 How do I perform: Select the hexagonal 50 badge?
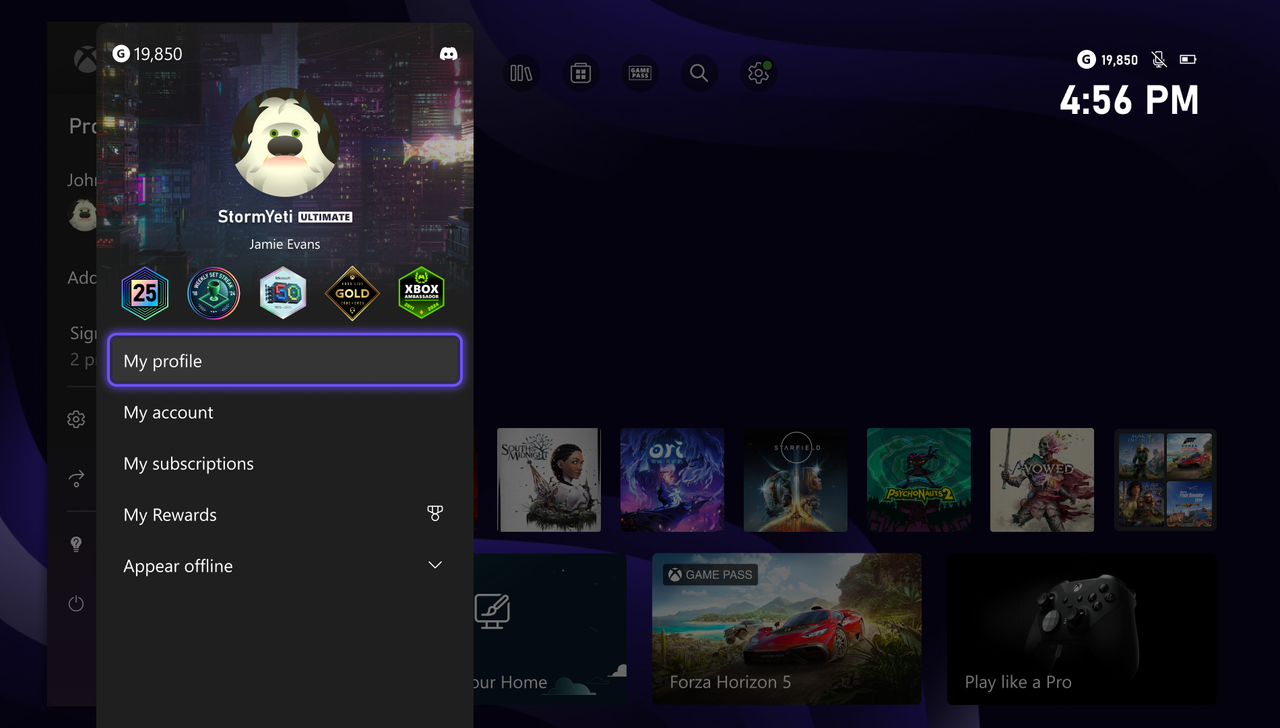pyautogui.click(x=283, y=293)
